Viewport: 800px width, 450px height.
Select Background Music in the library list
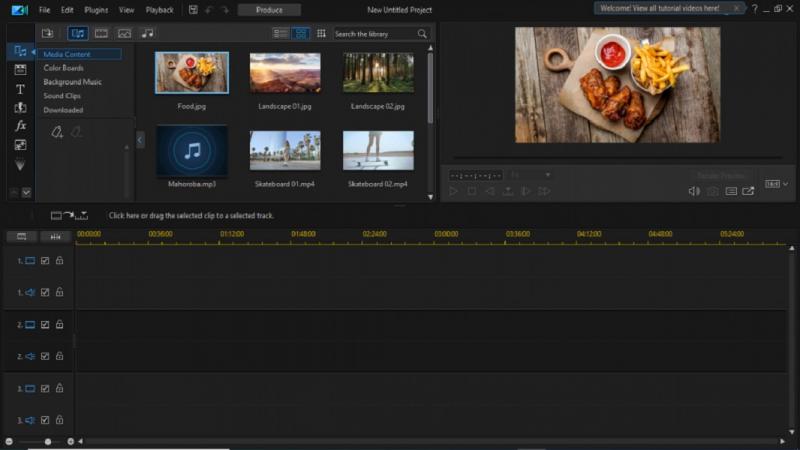tap(72, 82)
